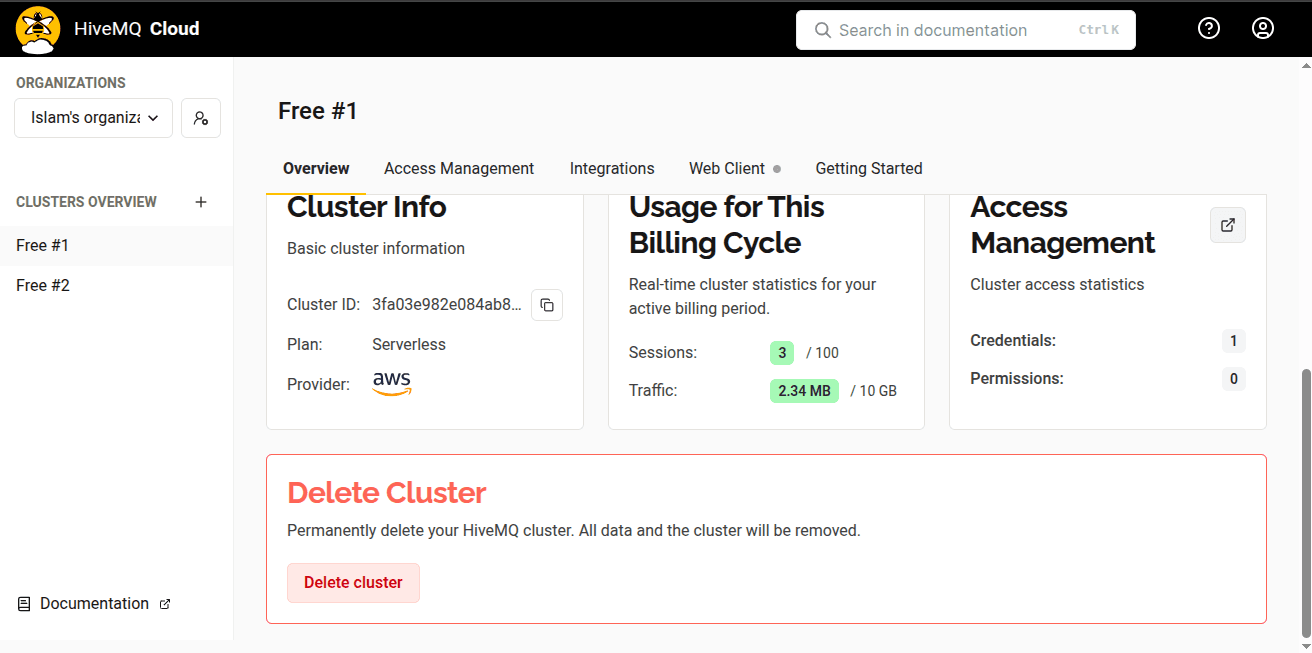
Task: Open the Integrations tab
Action: 612,168
